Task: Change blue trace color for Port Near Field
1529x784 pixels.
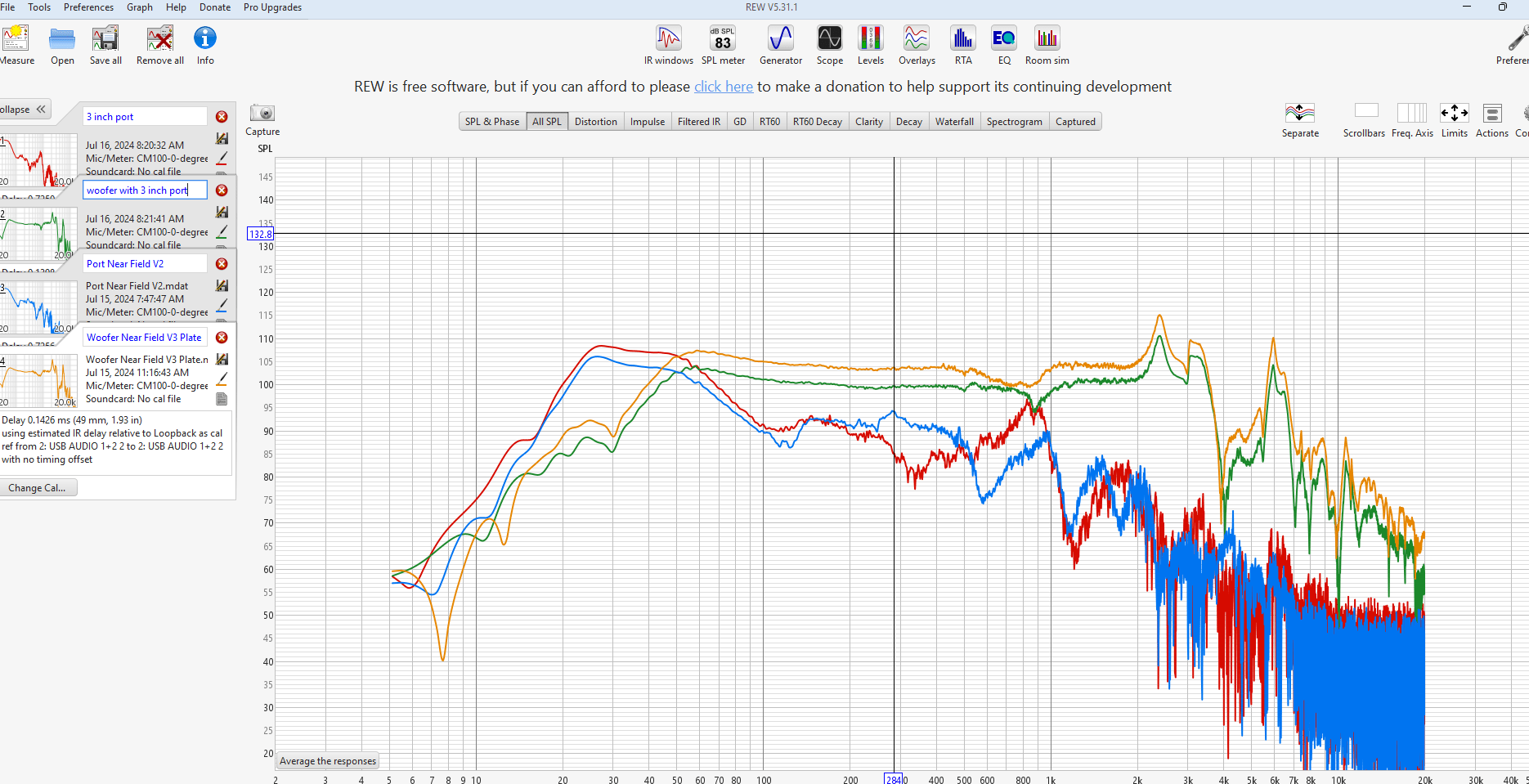Action: click(222, 306)
